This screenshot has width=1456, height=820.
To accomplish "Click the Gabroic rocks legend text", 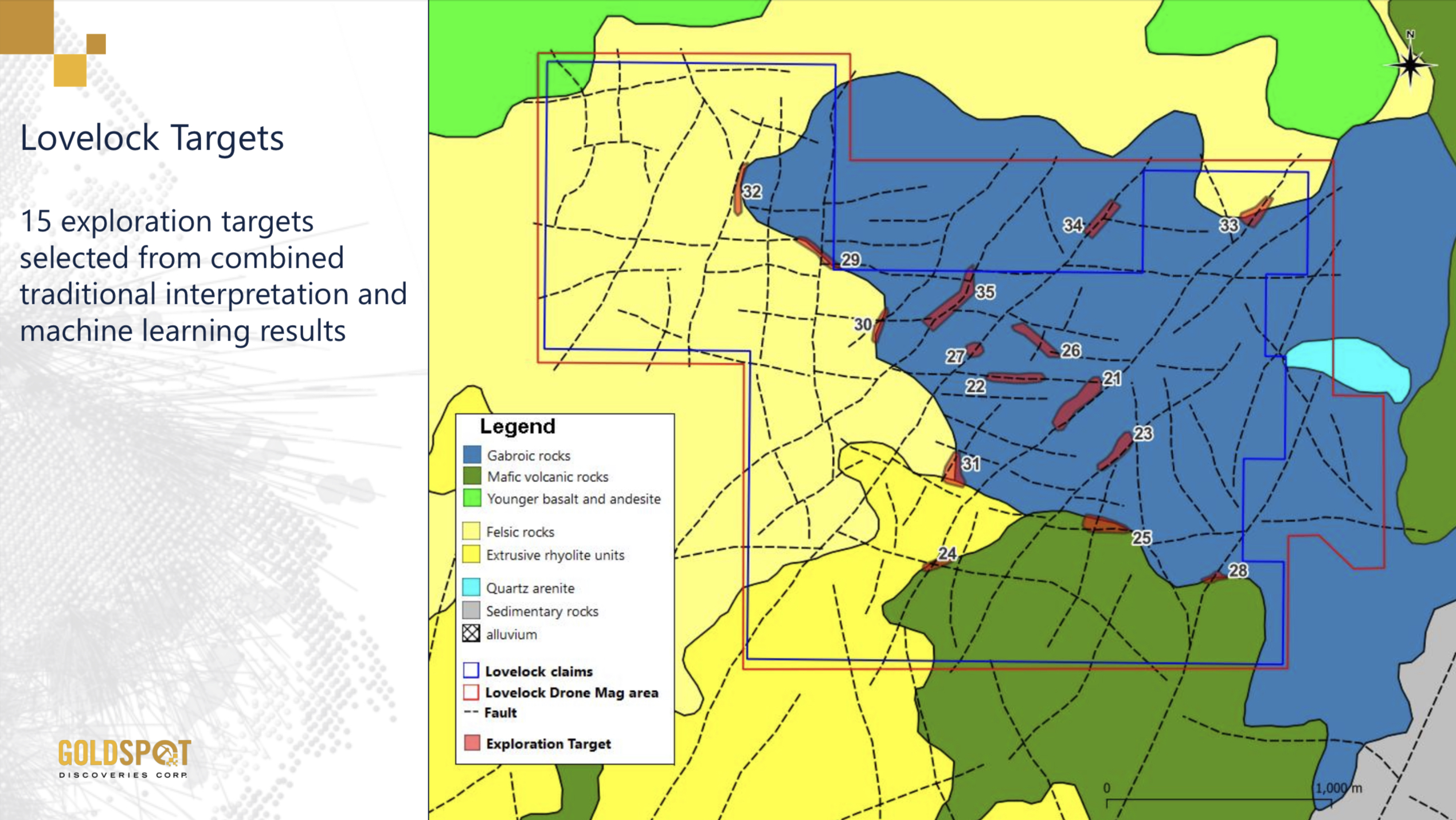I will click(529, 456).
